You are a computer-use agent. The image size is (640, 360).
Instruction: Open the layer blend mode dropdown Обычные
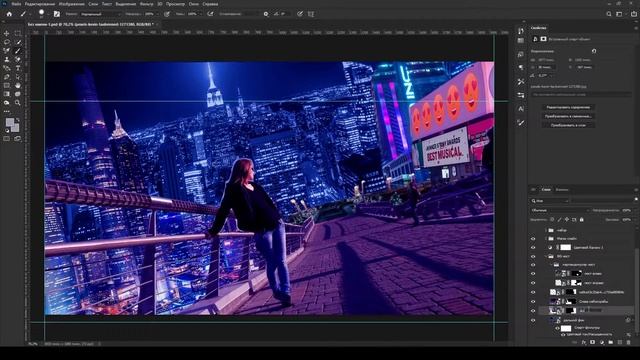click(560, 210)
